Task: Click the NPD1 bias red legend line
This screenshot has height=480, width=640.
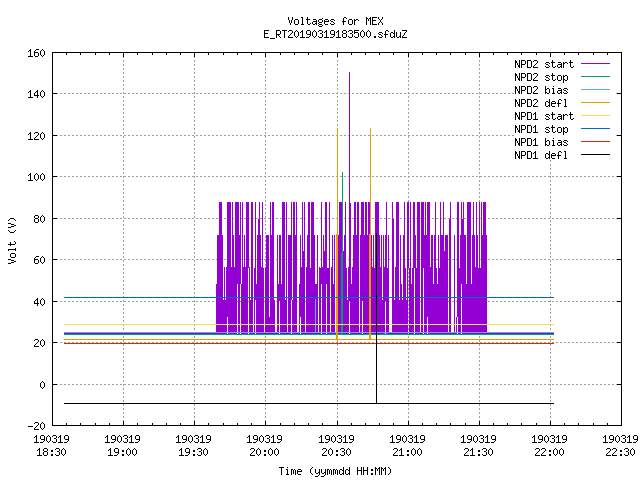Action: (x=595, y=142)
